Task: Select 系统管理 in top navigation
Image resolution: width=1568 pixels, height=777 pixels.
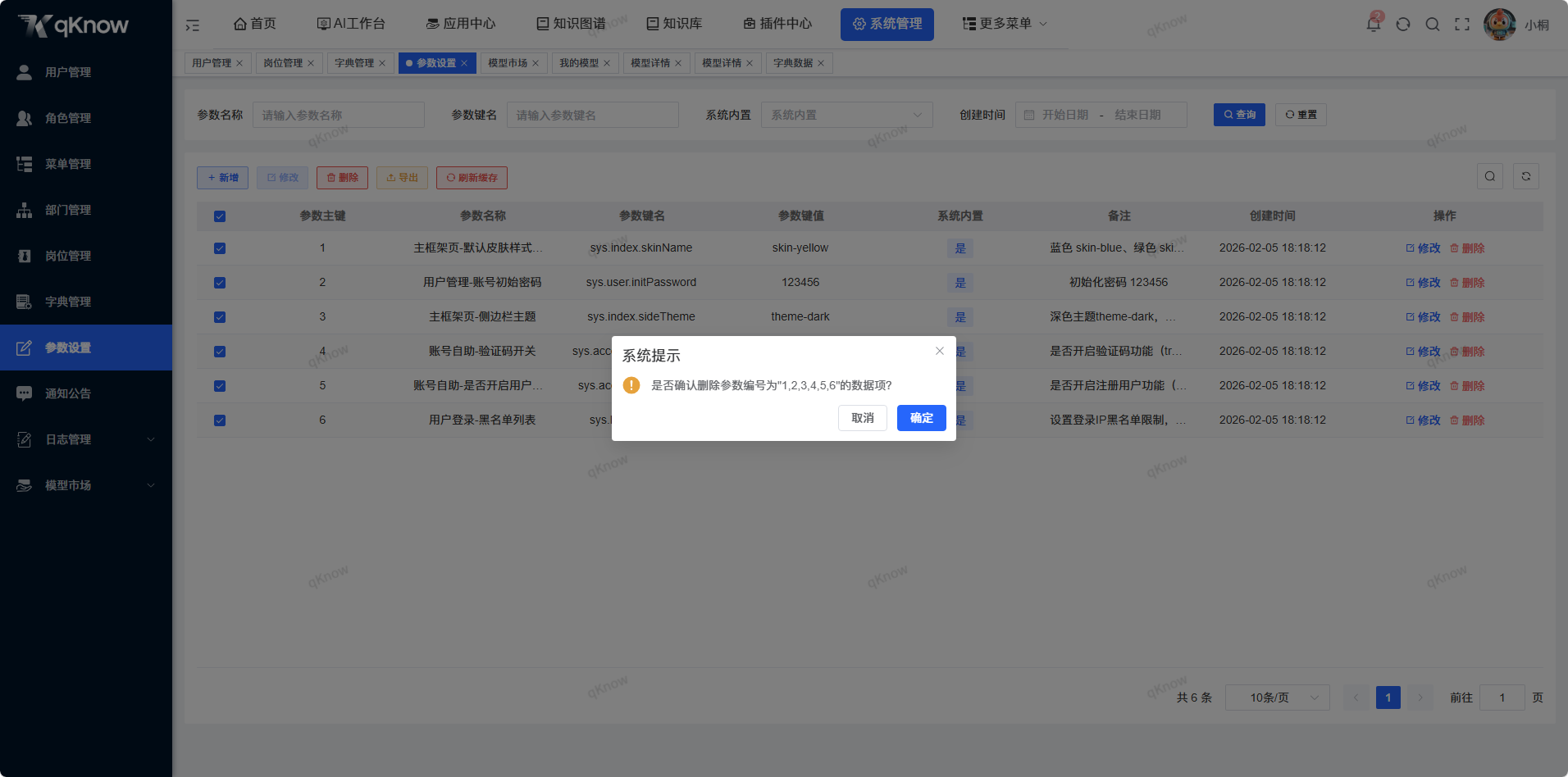Action: (887, 24)
